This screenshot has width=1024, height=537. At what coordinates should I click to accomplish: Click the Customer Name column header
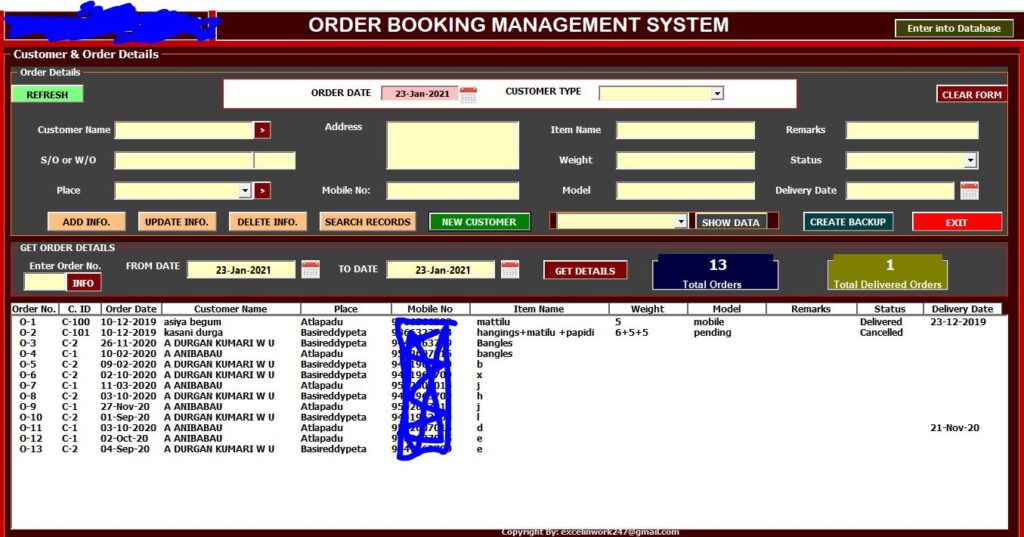tap(231, 309)
